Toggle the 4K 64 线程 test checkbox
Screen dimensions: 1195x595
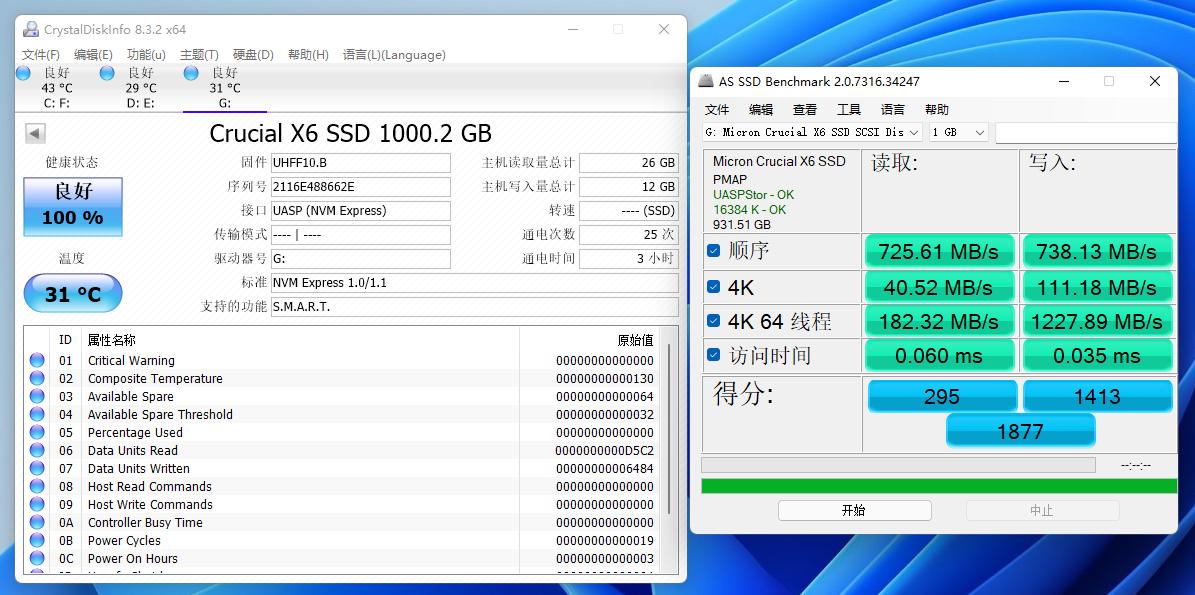714,321
